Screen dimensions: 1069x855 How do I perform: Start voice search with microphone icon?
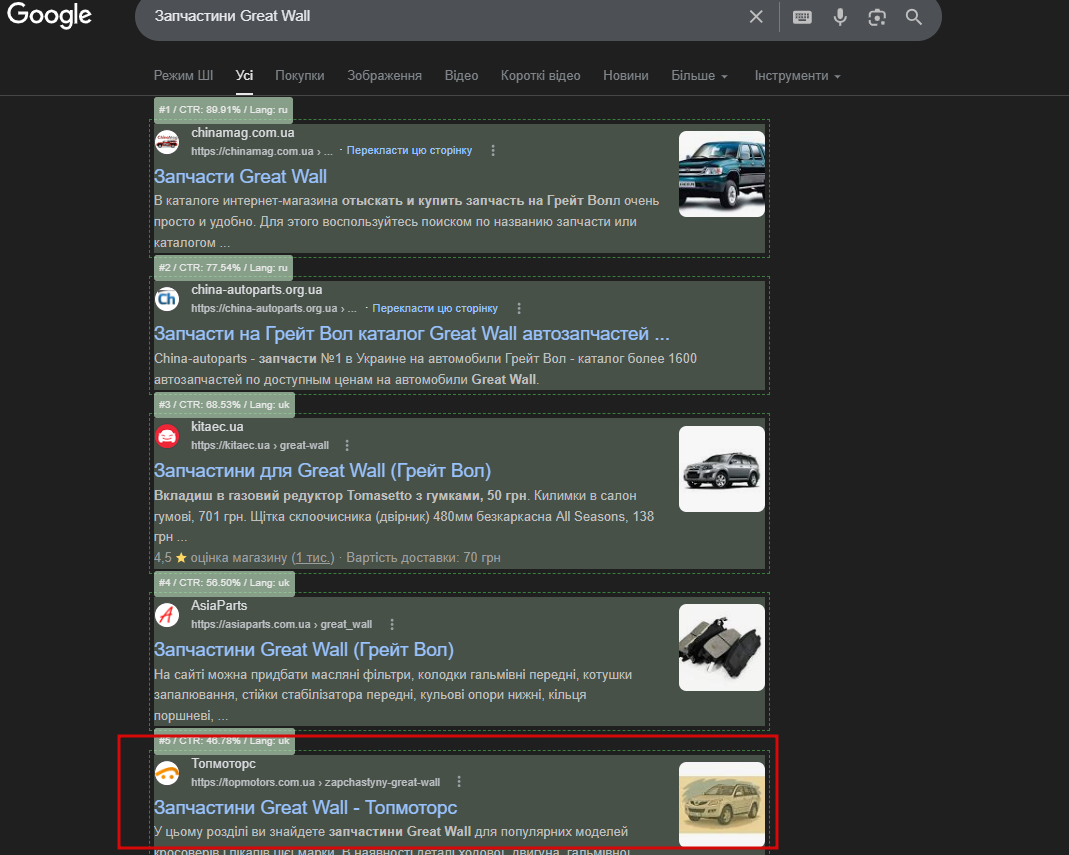(840, 17)
